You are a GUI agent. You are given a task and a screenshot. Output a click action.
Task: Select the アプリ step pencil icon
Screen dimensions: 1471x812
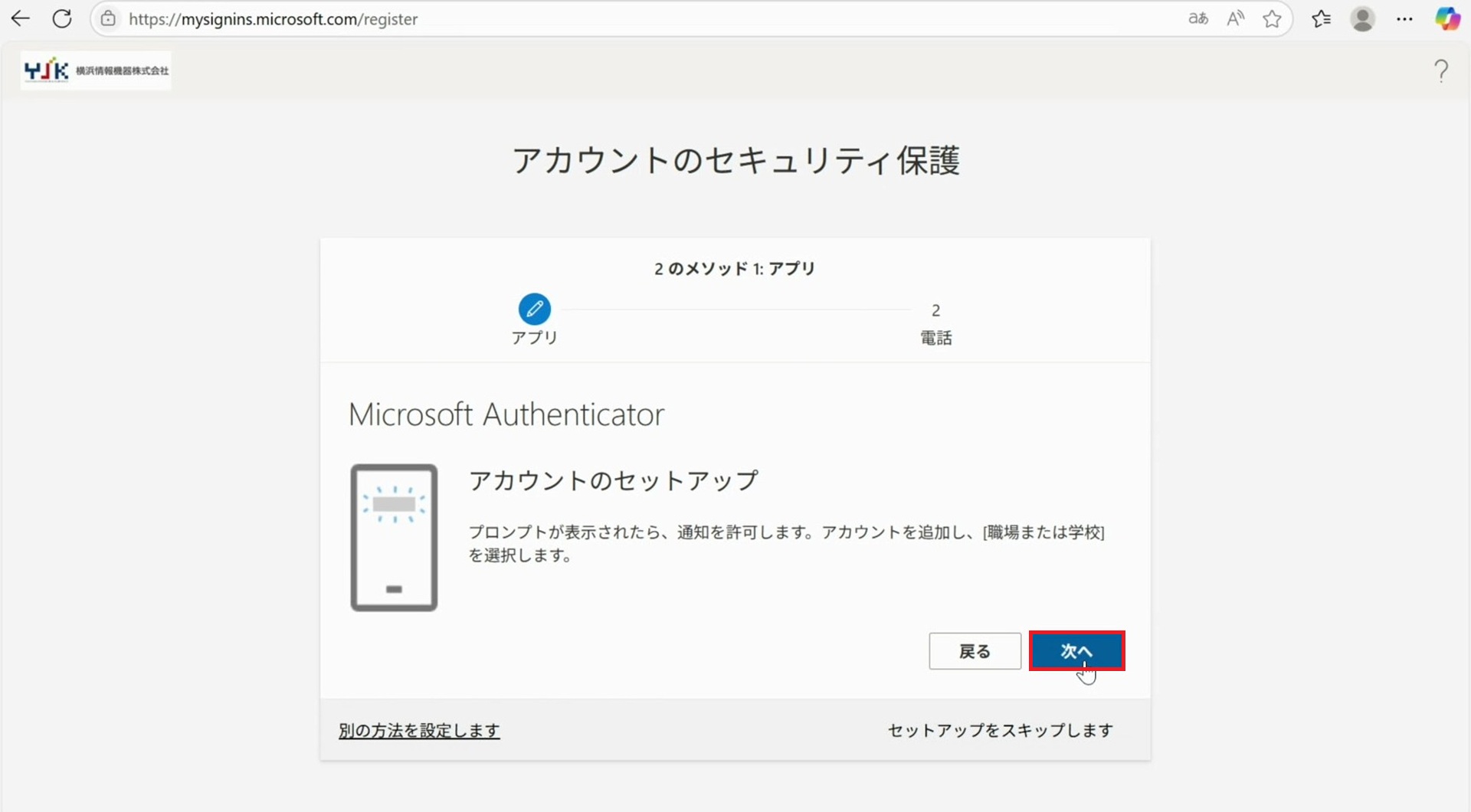[534, 309]
